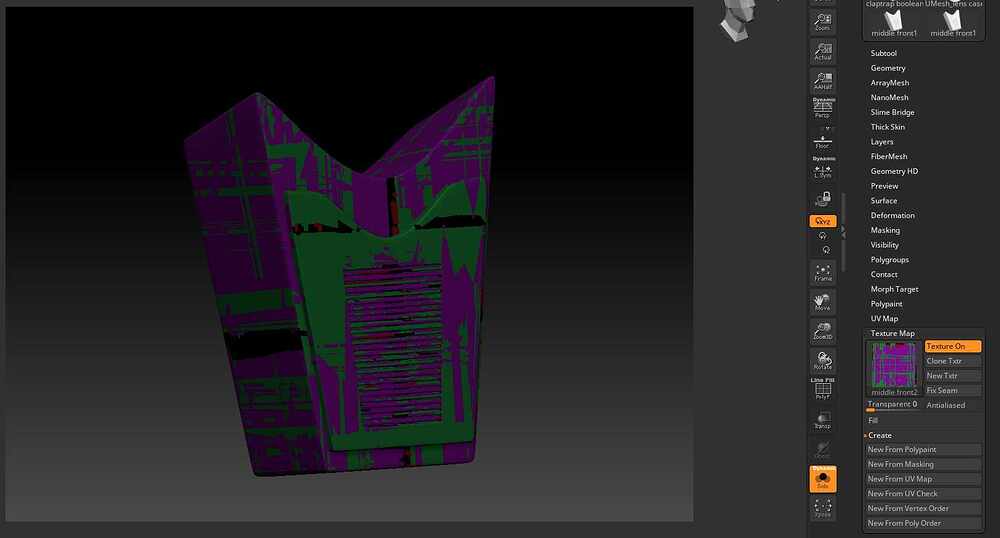This screenshot has width=1000, height=538.
Task: Expand the Subtool palette section
Action: coord(883,54)
